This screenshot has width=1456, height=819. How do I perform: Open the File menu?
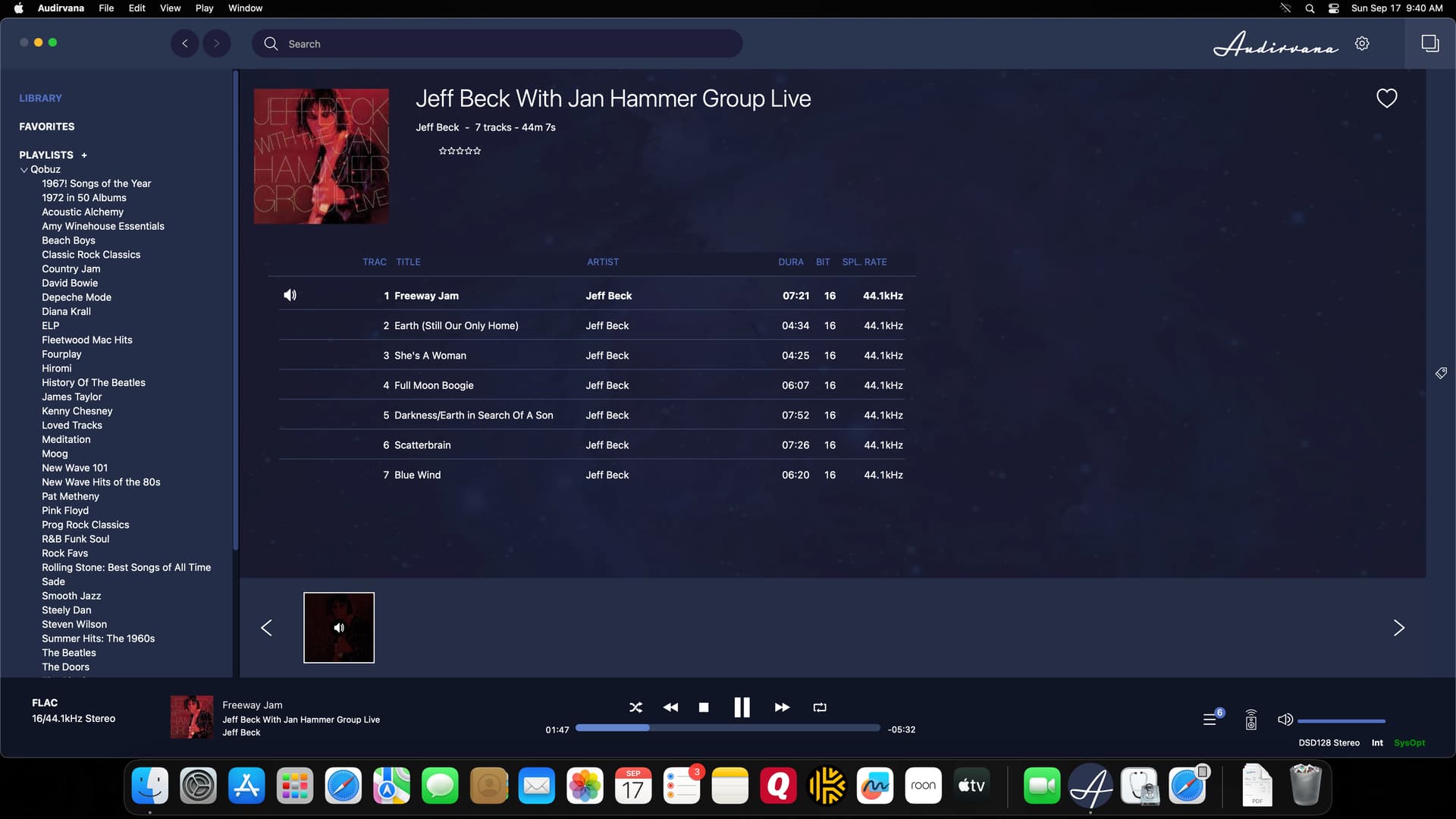point(106,8)
